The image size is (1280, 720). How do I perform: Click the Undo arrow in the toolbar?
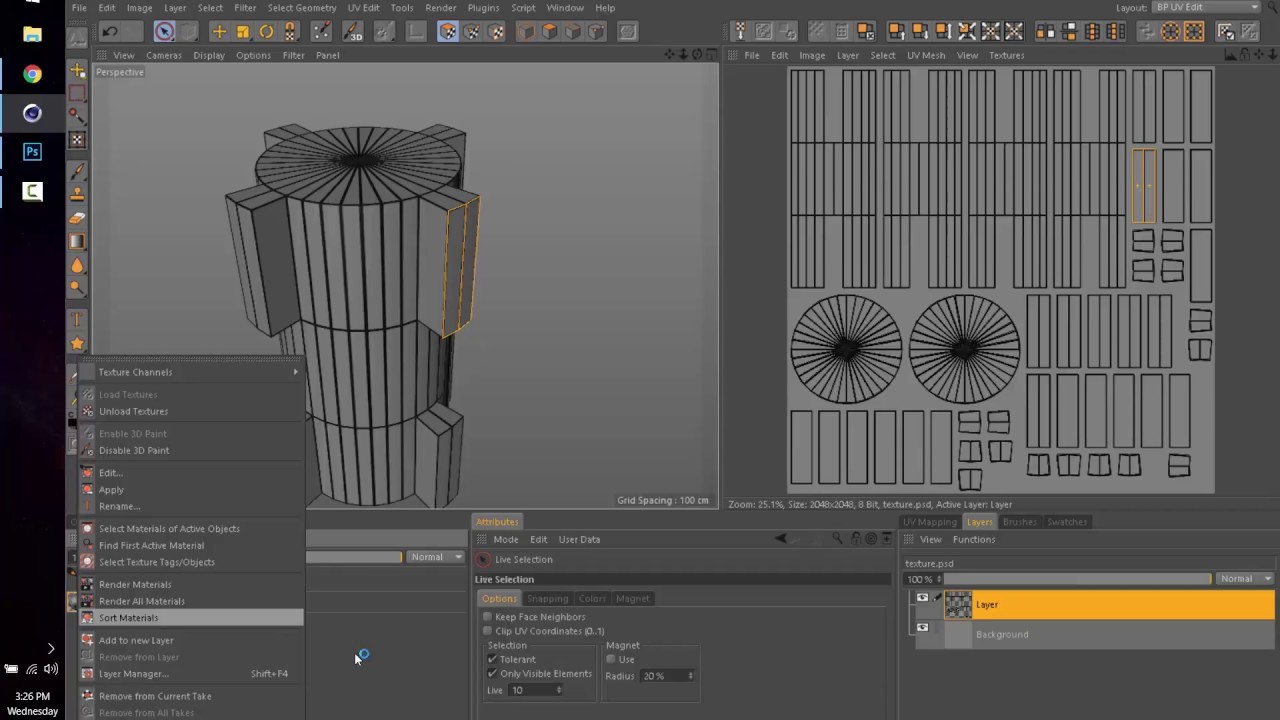(x=110, y=32)
